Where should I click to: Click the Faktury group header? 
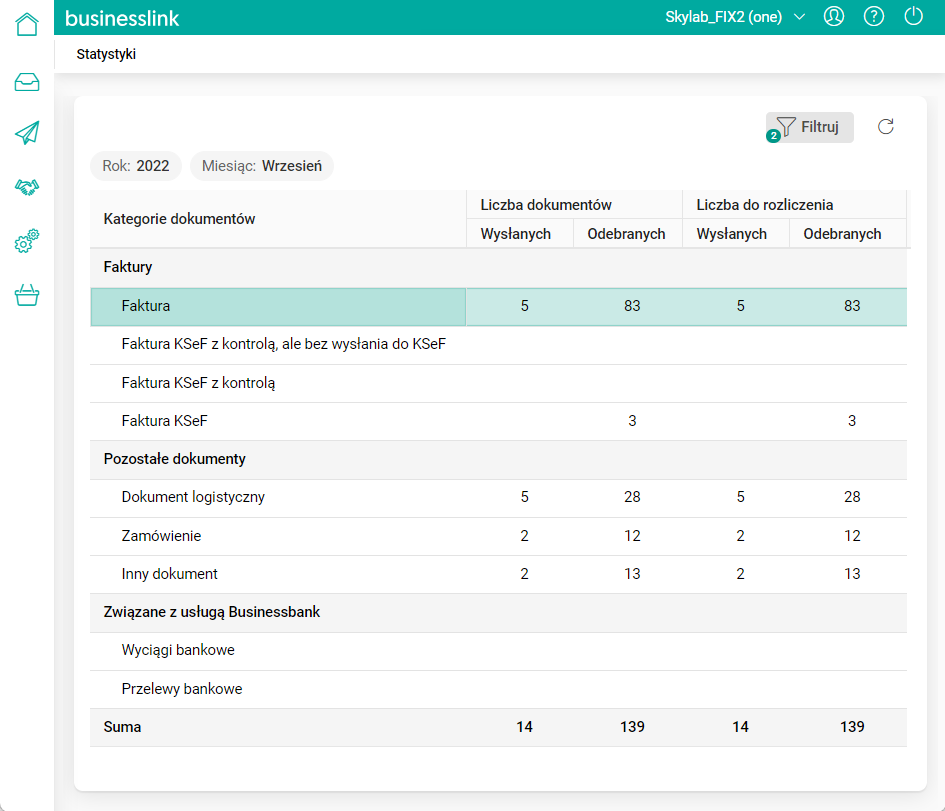[498, 268]
